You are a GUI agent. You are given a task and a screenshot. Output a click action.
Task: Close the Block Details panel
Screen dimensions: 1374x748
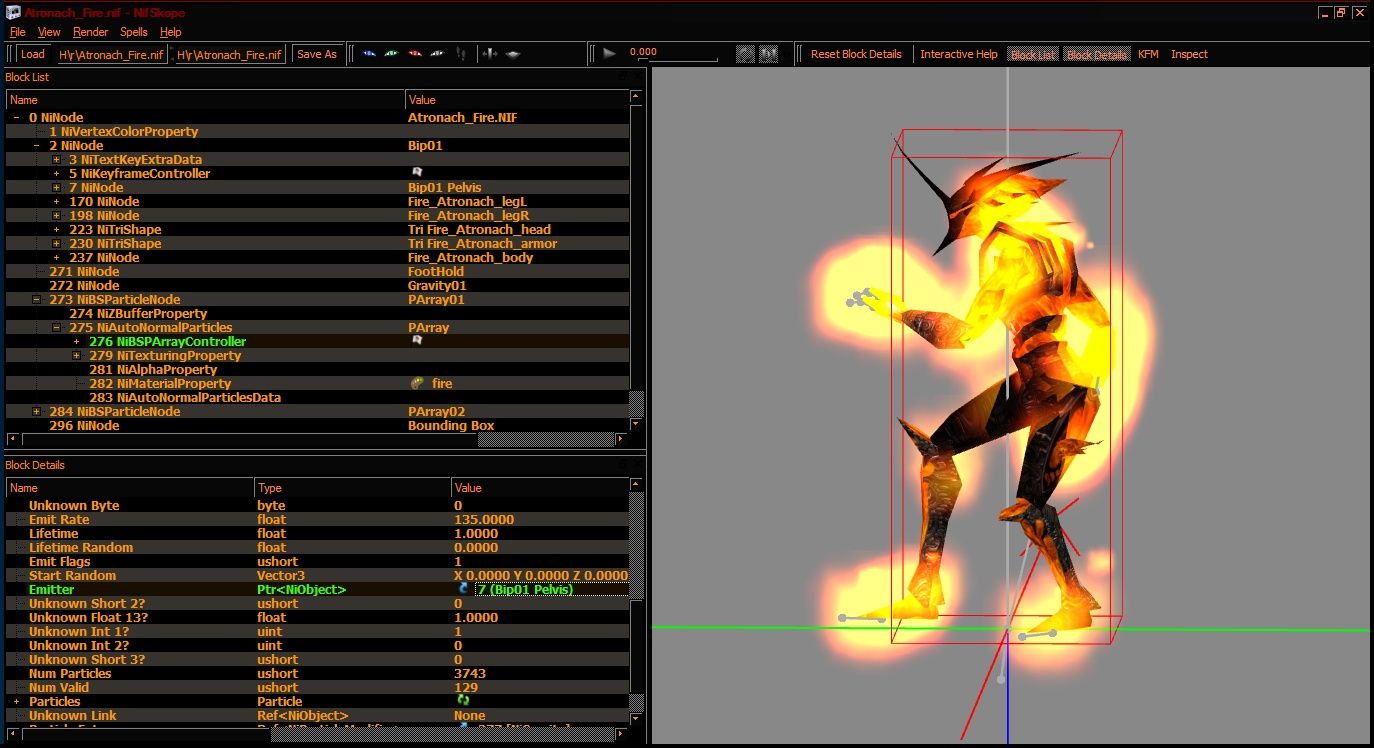pyautogui.click(x=636, y=464)
